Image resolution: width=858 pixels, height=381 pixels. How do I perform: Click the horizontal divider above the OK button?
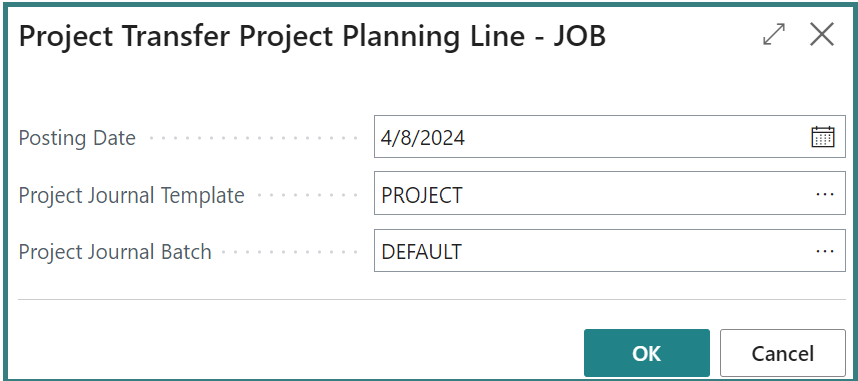tap(432, 299)
